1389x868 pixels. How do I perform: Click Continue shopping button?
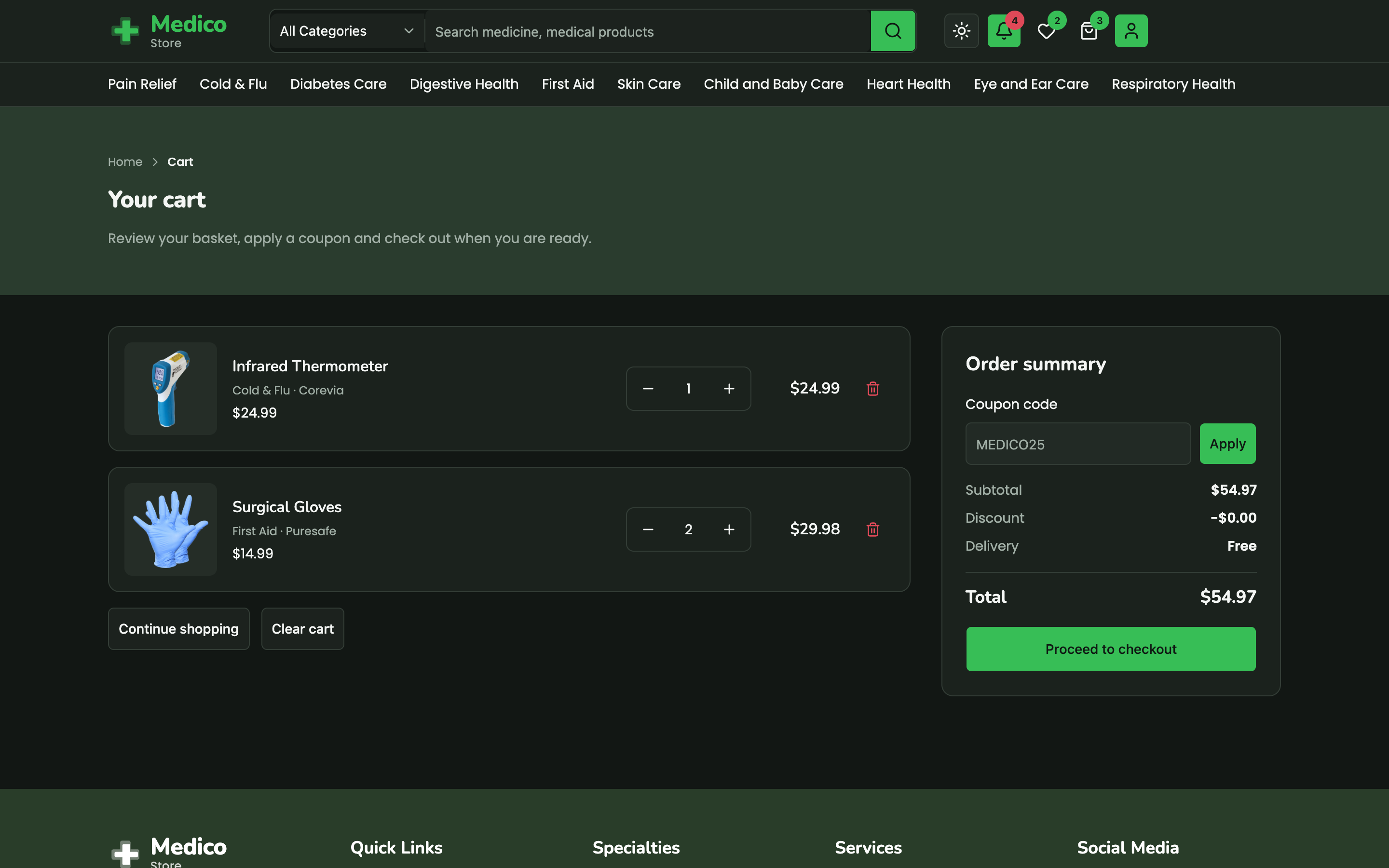point(178,629)
